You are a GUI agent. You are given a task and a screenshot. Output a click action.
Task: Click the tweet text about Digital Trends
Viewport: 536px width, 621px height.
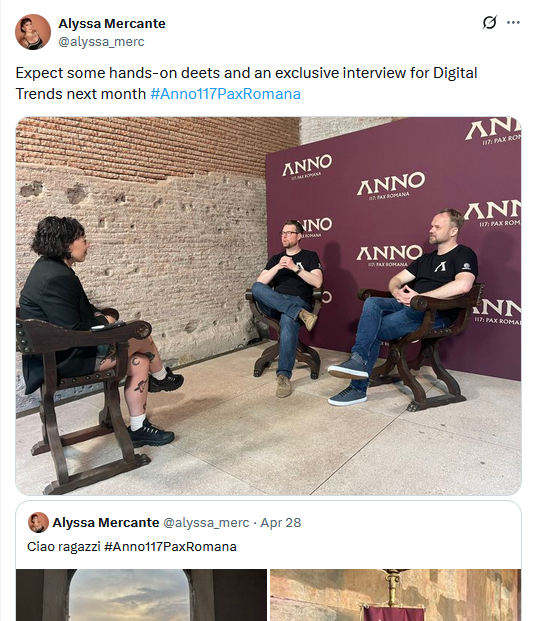[246, 84]
